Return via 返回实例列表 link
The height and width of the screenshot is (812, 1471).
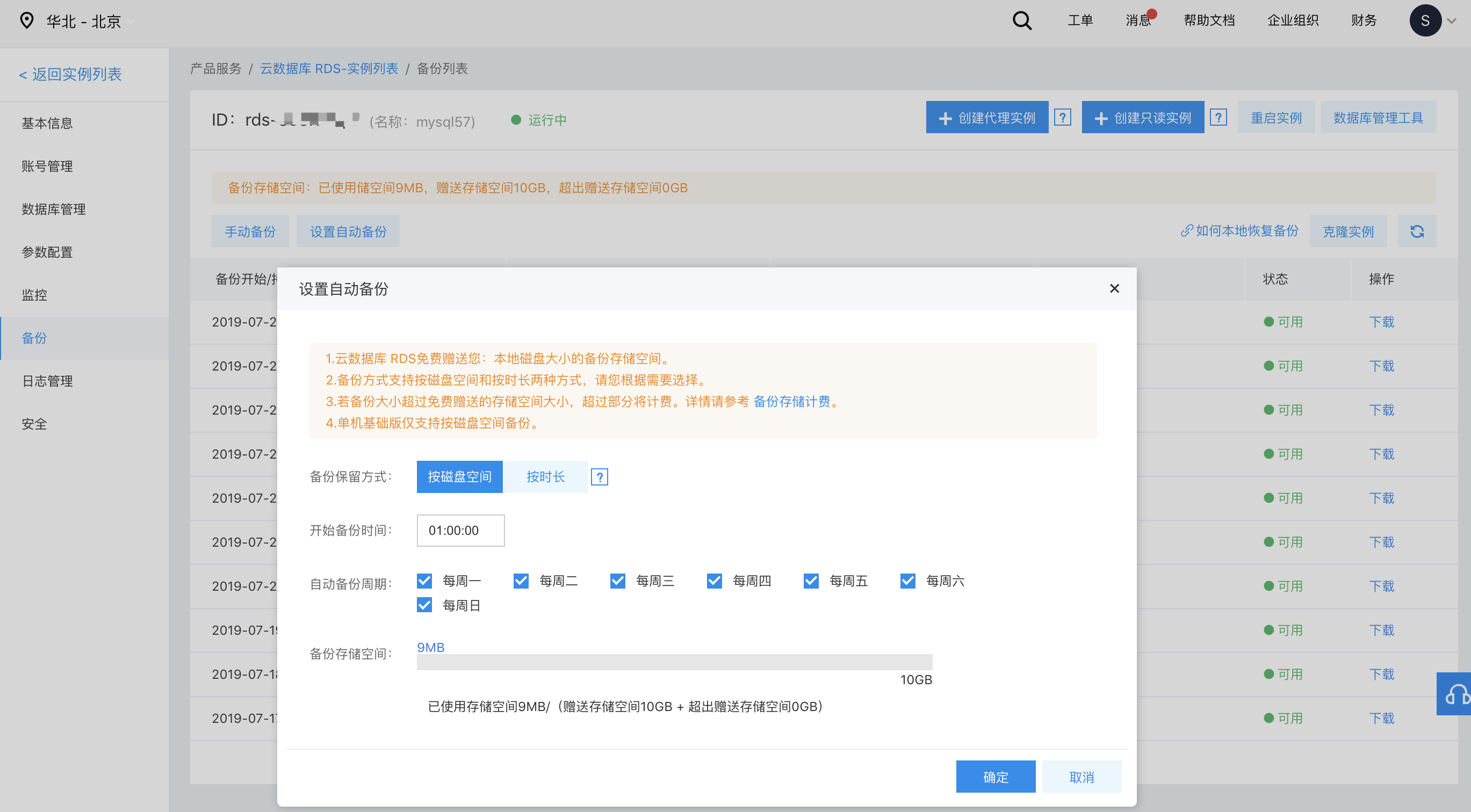point(70,74)
